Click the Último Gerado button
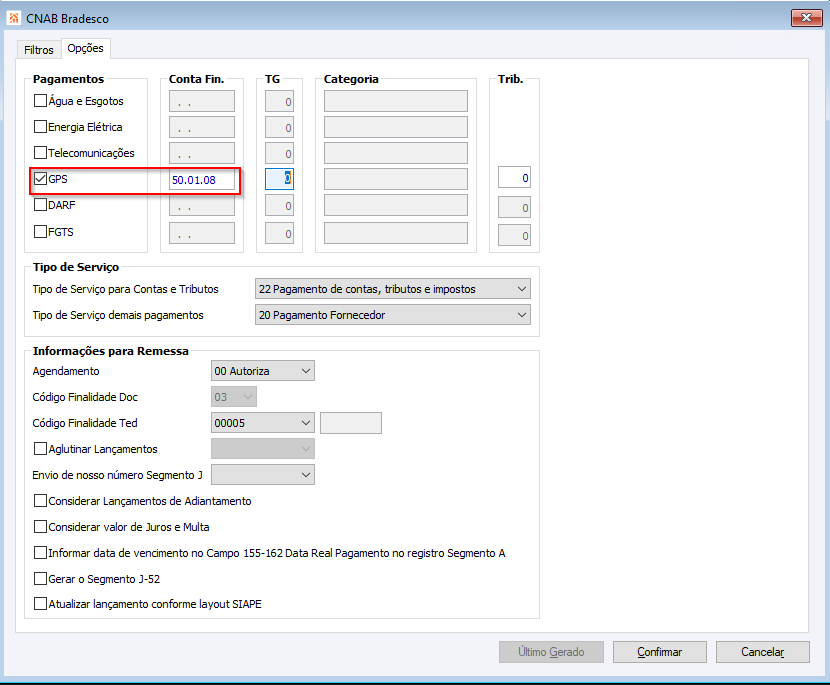The height and width of the screenshot is (685, 830). click(551, 652)
